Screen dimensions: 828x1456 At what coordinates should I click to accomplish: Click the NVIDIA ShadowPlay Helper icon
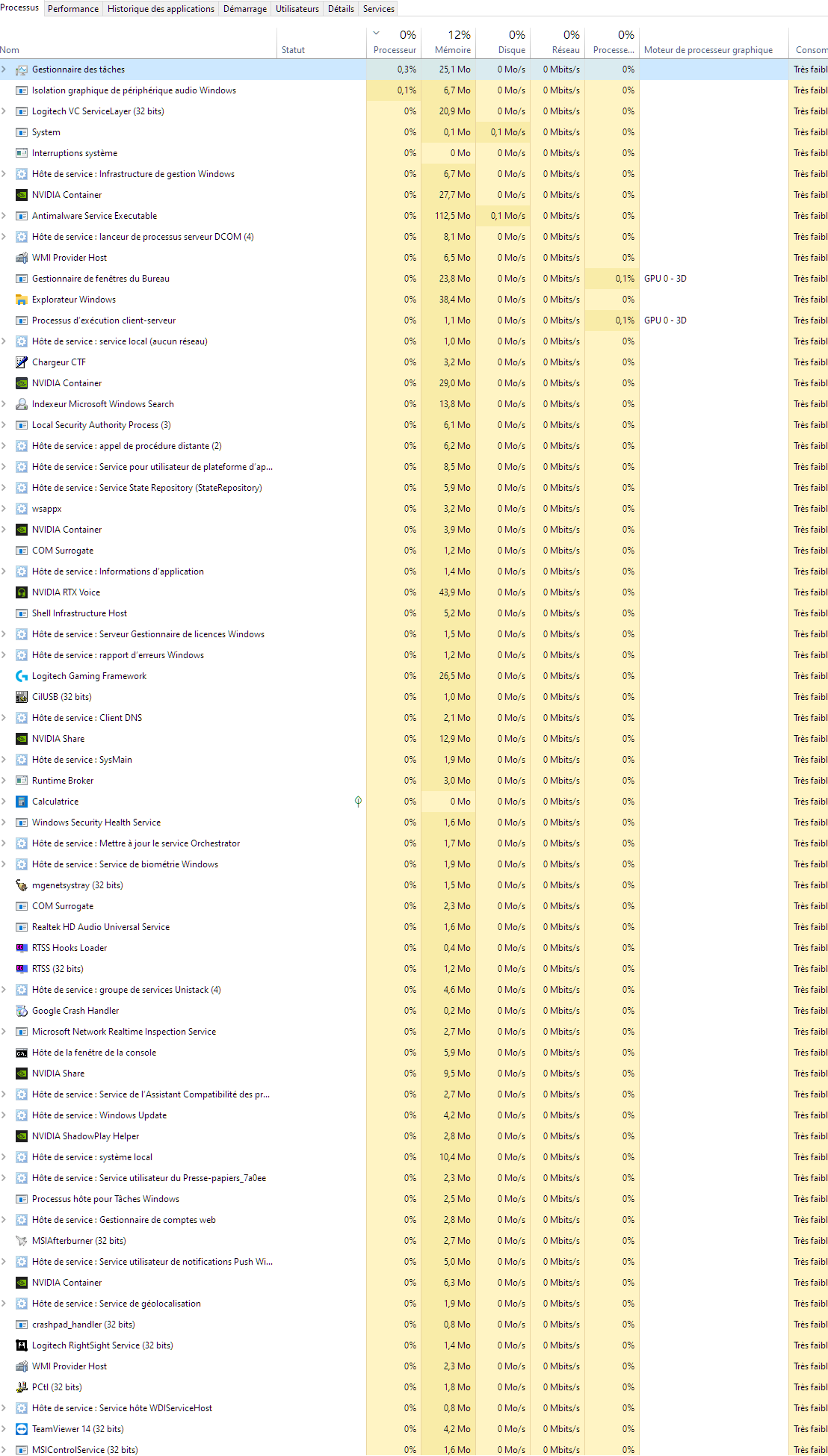point(22,1136)
